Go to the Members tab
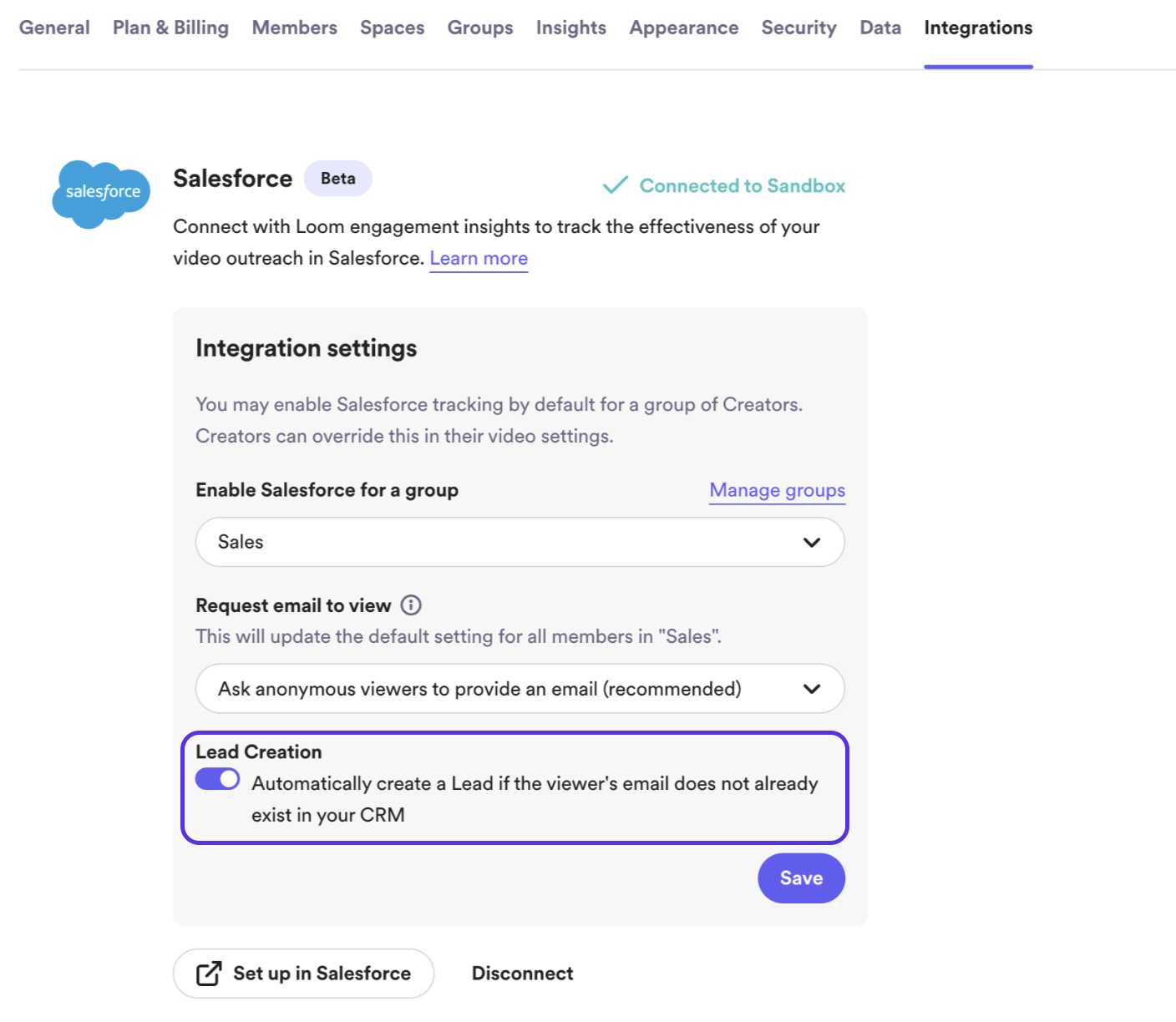1176x1022 pixels. point(294,28)
